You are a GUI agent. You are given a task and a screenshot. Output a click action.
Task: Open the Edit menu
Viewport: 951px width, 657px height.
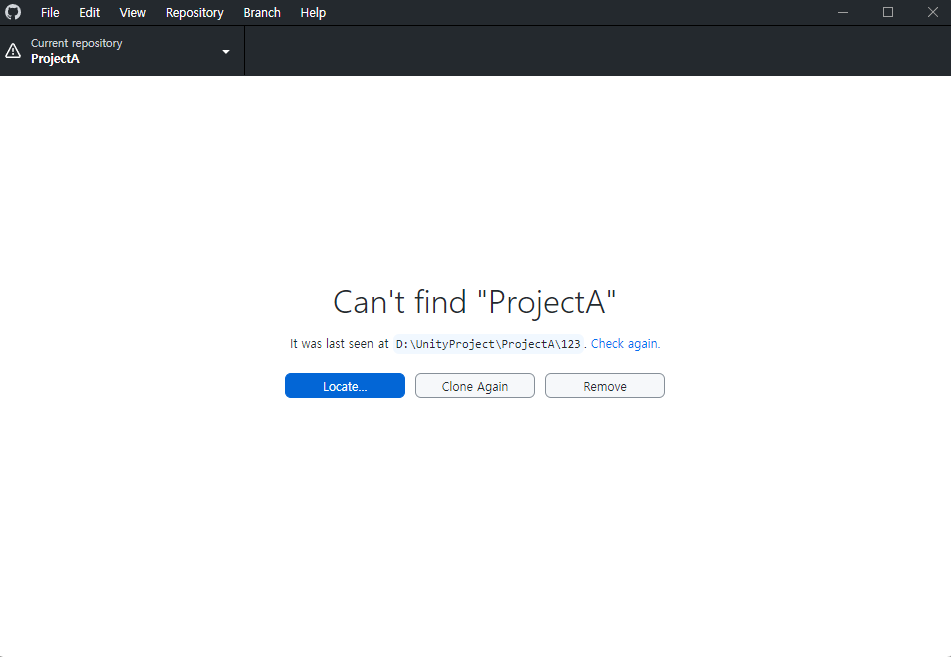click(89, 12)
